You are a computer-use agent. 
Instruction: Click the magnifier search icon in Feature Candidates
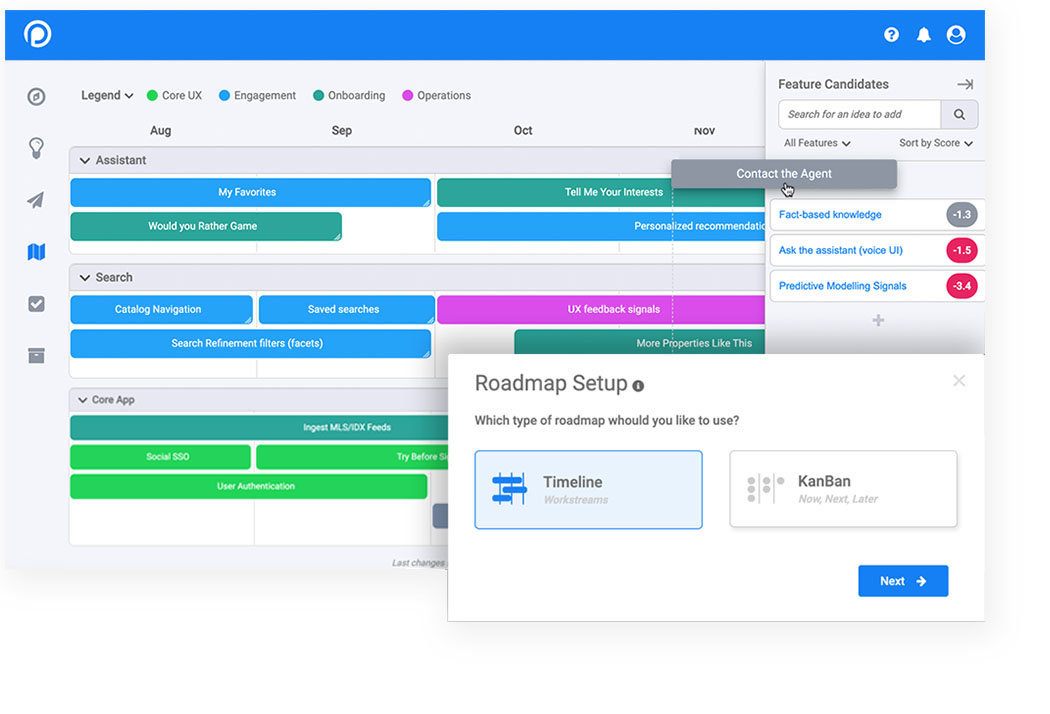(958, 114)
